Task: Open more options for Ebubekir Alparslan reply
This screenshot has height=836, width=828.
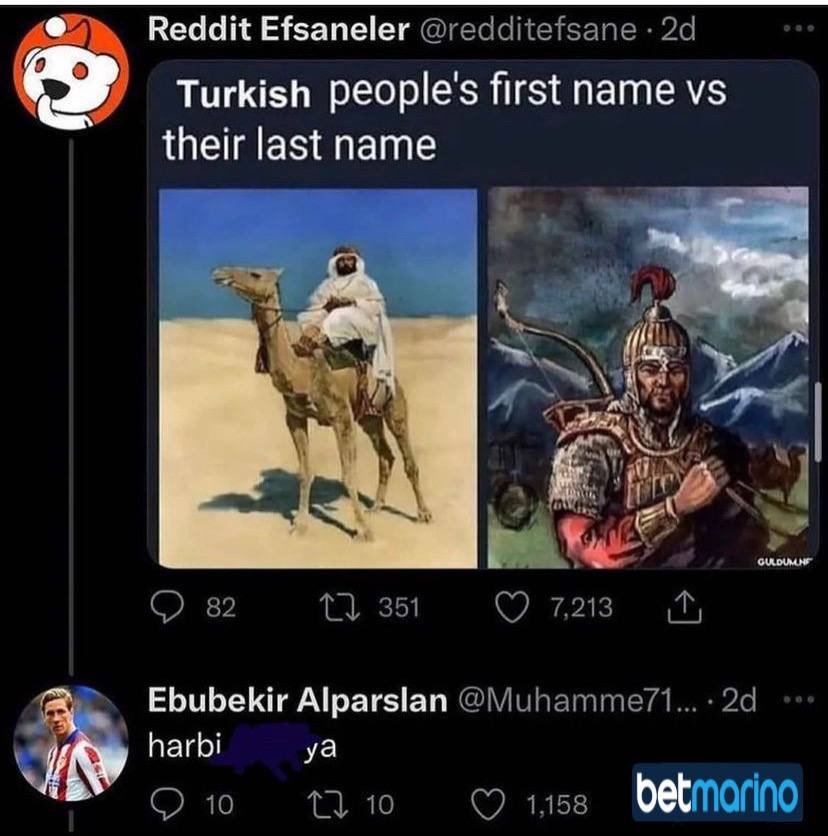Action: 799,698
